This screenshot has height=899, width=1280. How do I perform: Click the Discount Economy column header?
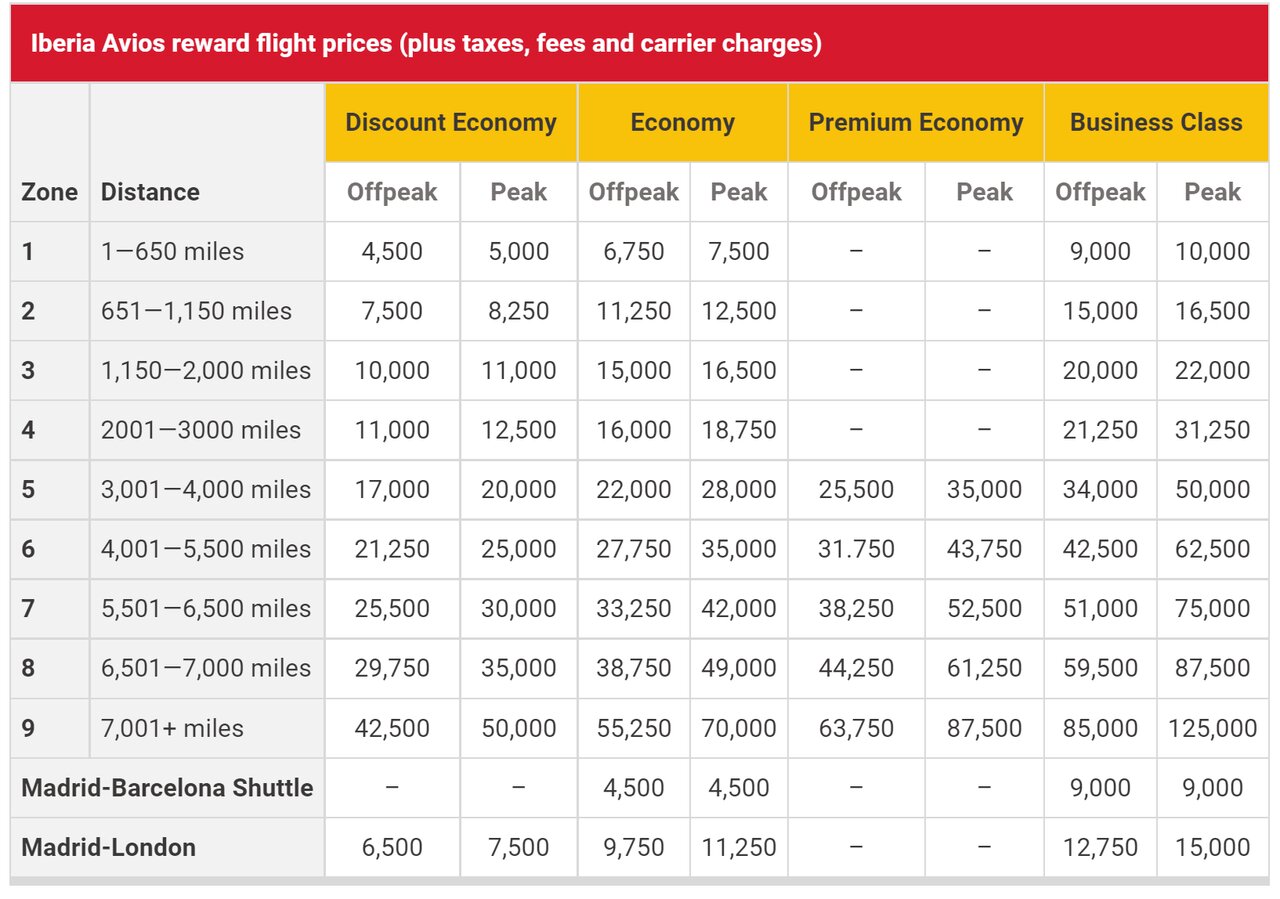[x=451, y=123]
